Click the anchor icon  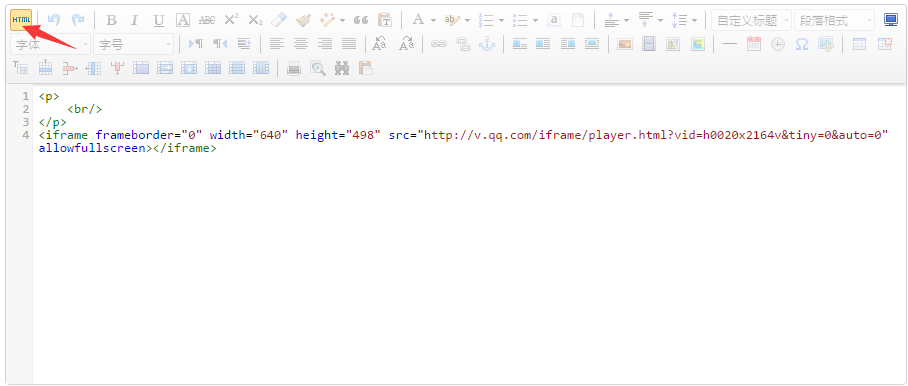click(x=487, y=44)
